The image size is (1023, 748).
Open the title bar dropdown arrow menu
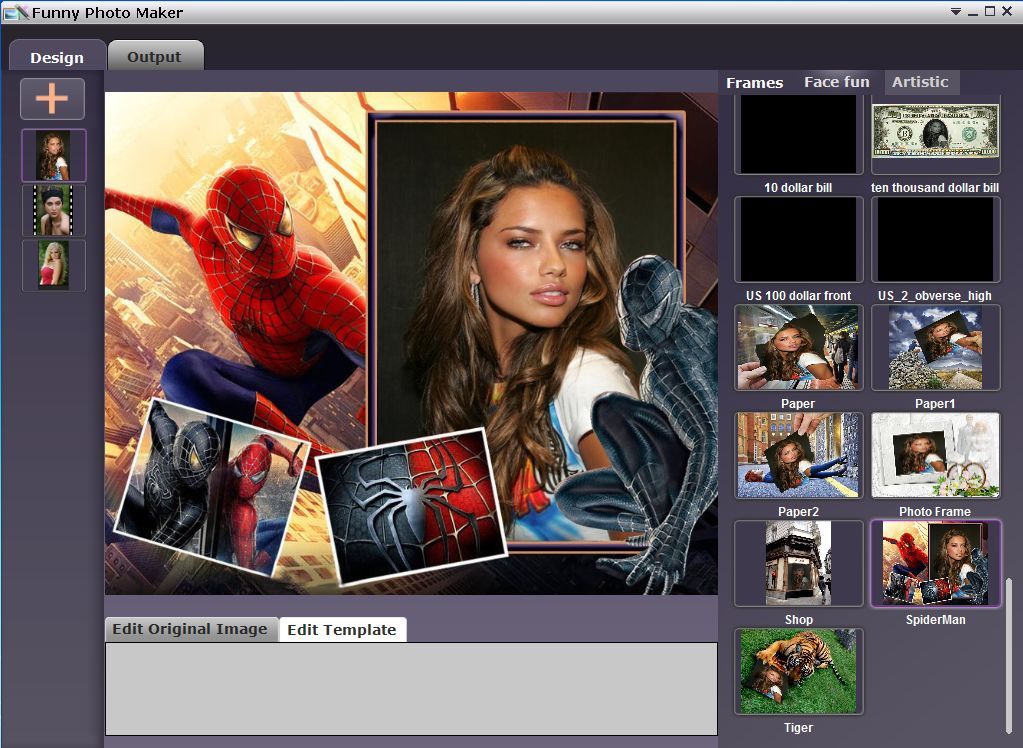click(x=955, y=12)
